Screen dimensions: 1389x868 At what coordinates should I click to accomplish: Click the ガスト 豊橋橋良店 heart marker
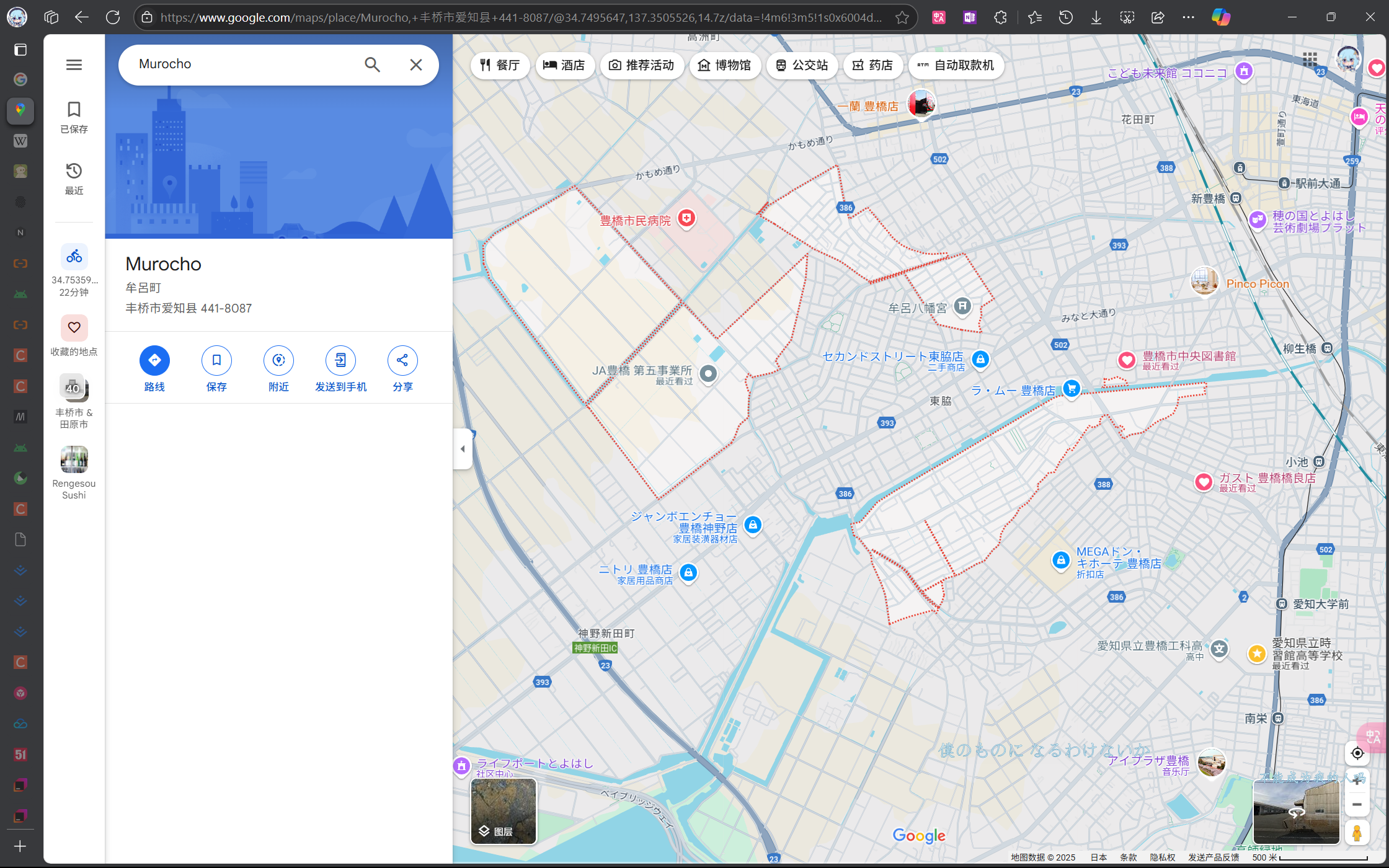pos(1204,482)
